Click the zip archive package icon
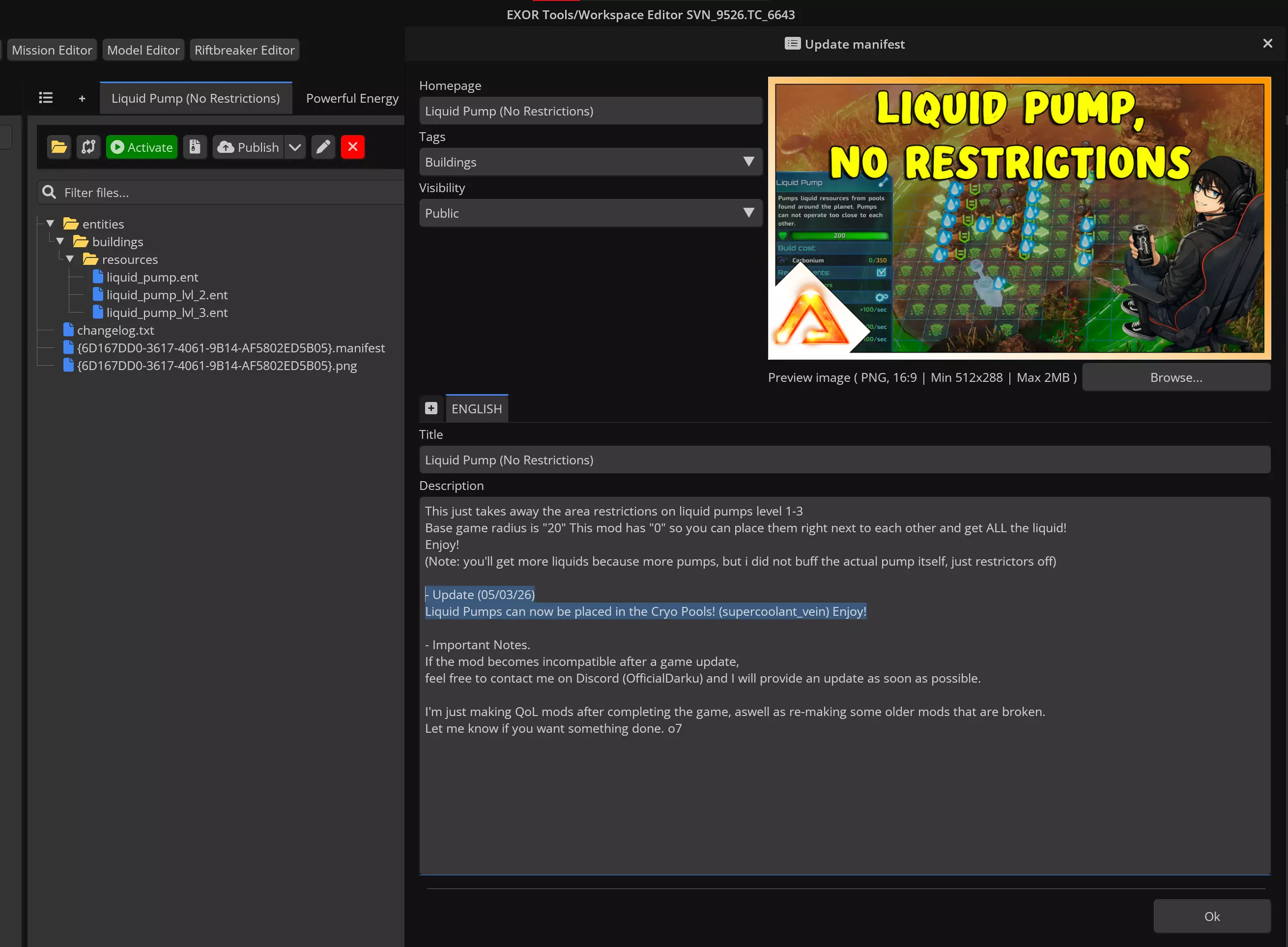1288x947 pixels. (195, 147)
